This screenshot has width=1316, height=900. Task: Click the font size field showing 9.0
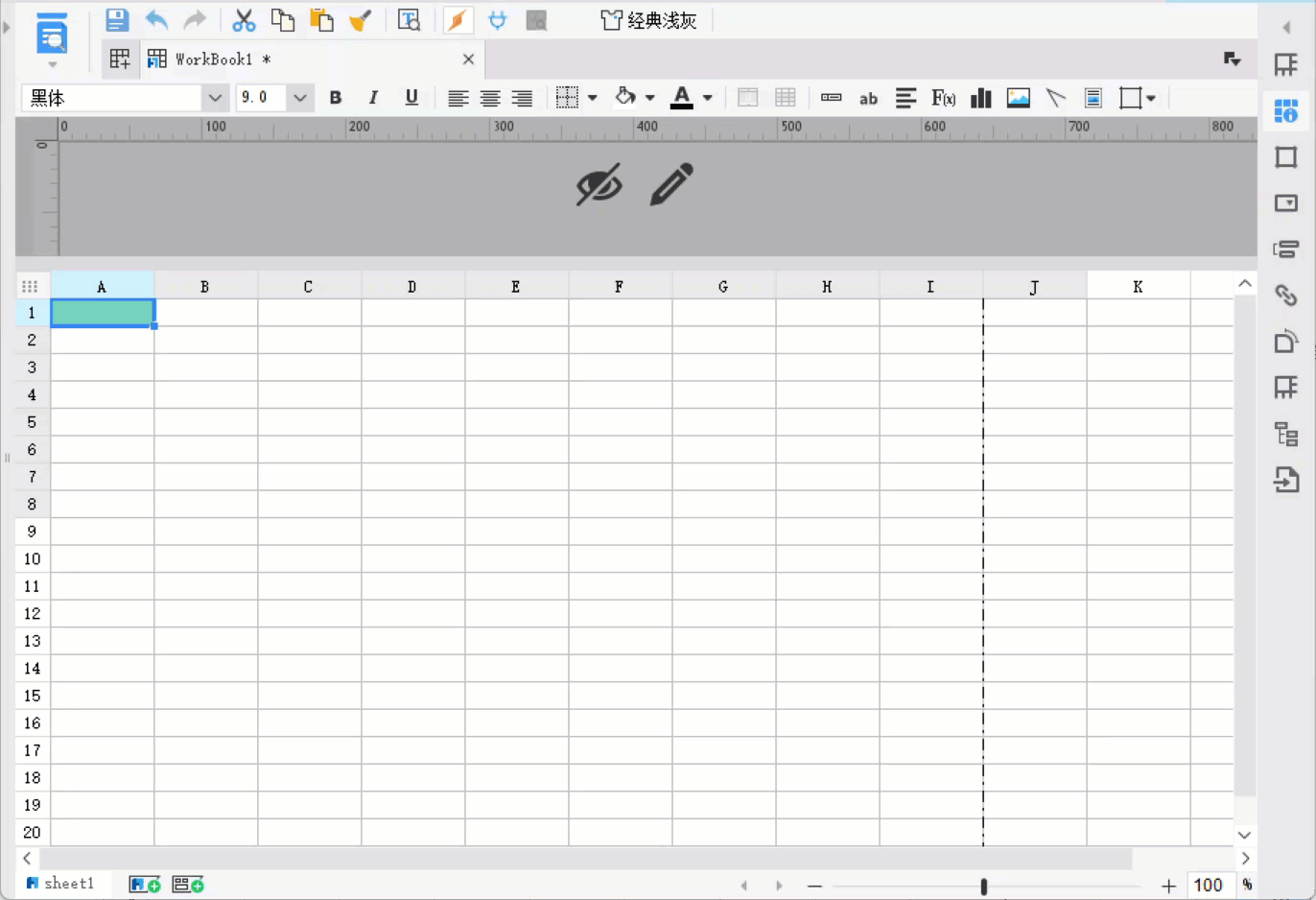point(261,98)
